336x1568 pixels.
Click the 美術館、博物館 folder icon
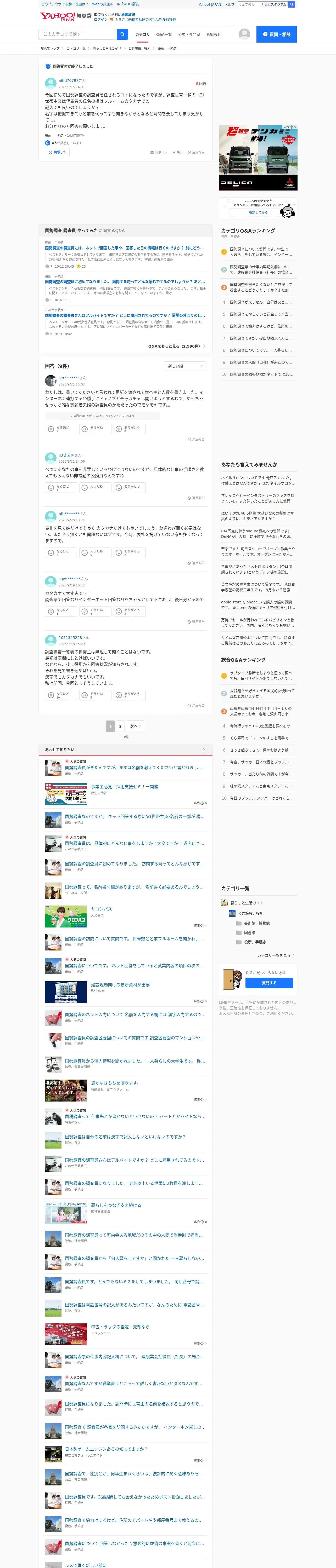pos(239,923)
